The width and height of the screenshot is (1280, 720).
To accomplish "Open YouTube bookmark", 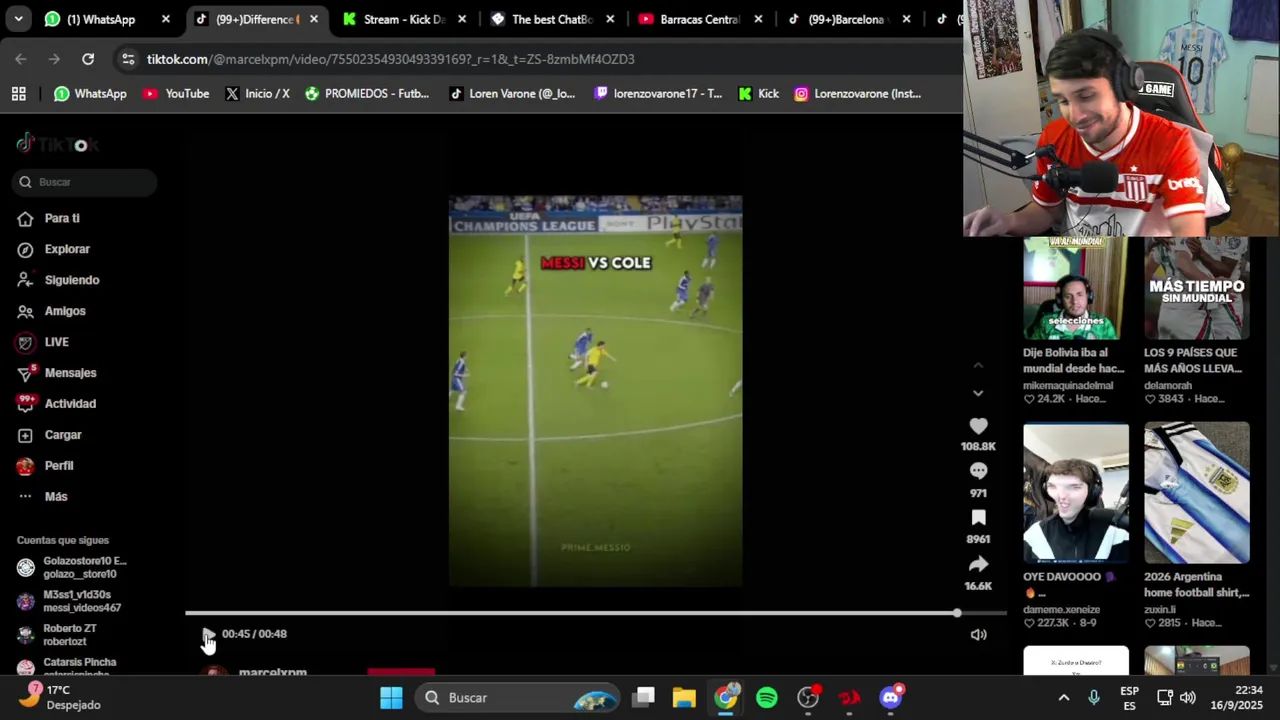I will pos(176,94).
